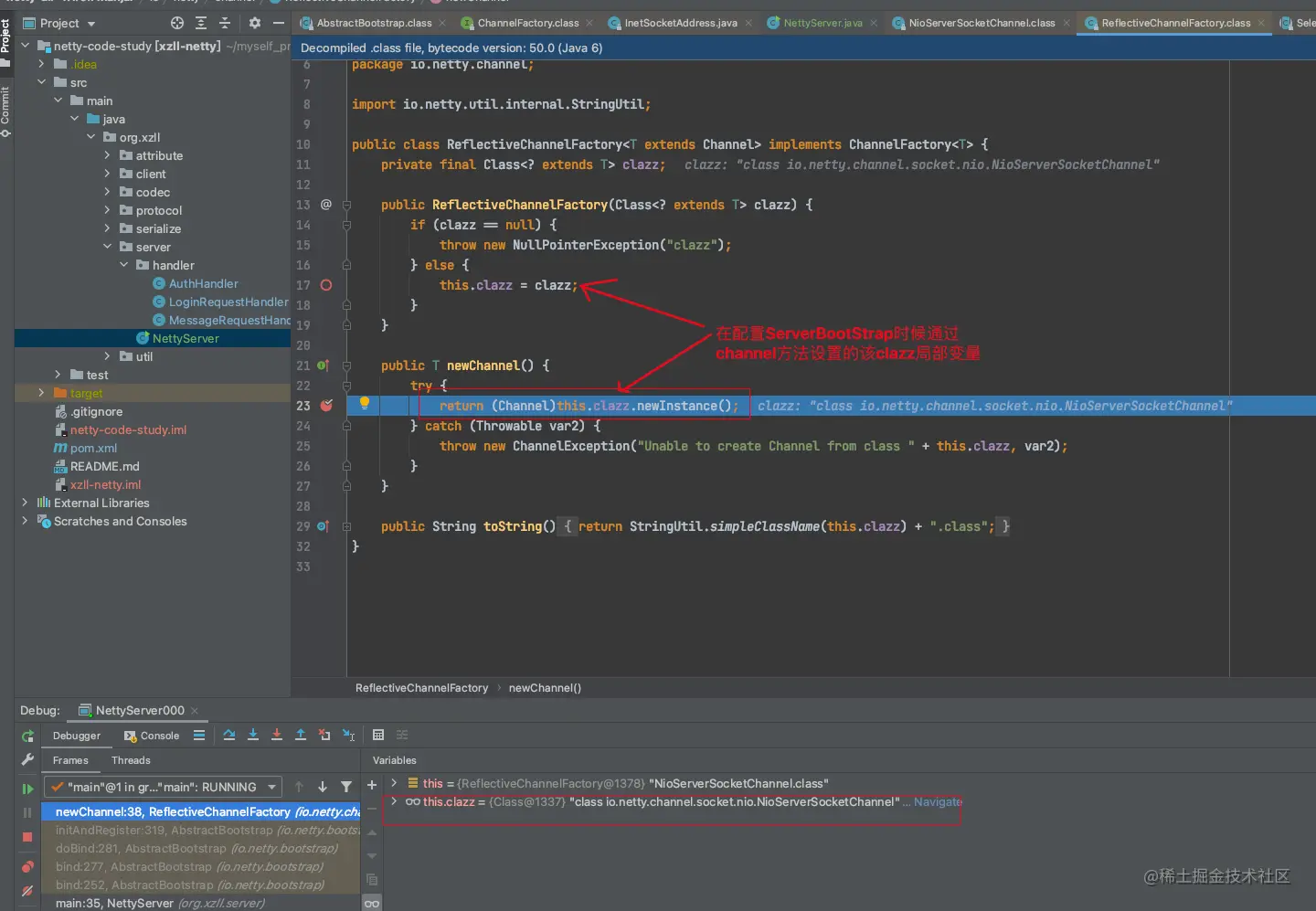Click locate/select opened file target icon
Screen dimensions: 1316x911
click(x=177, y=23)
